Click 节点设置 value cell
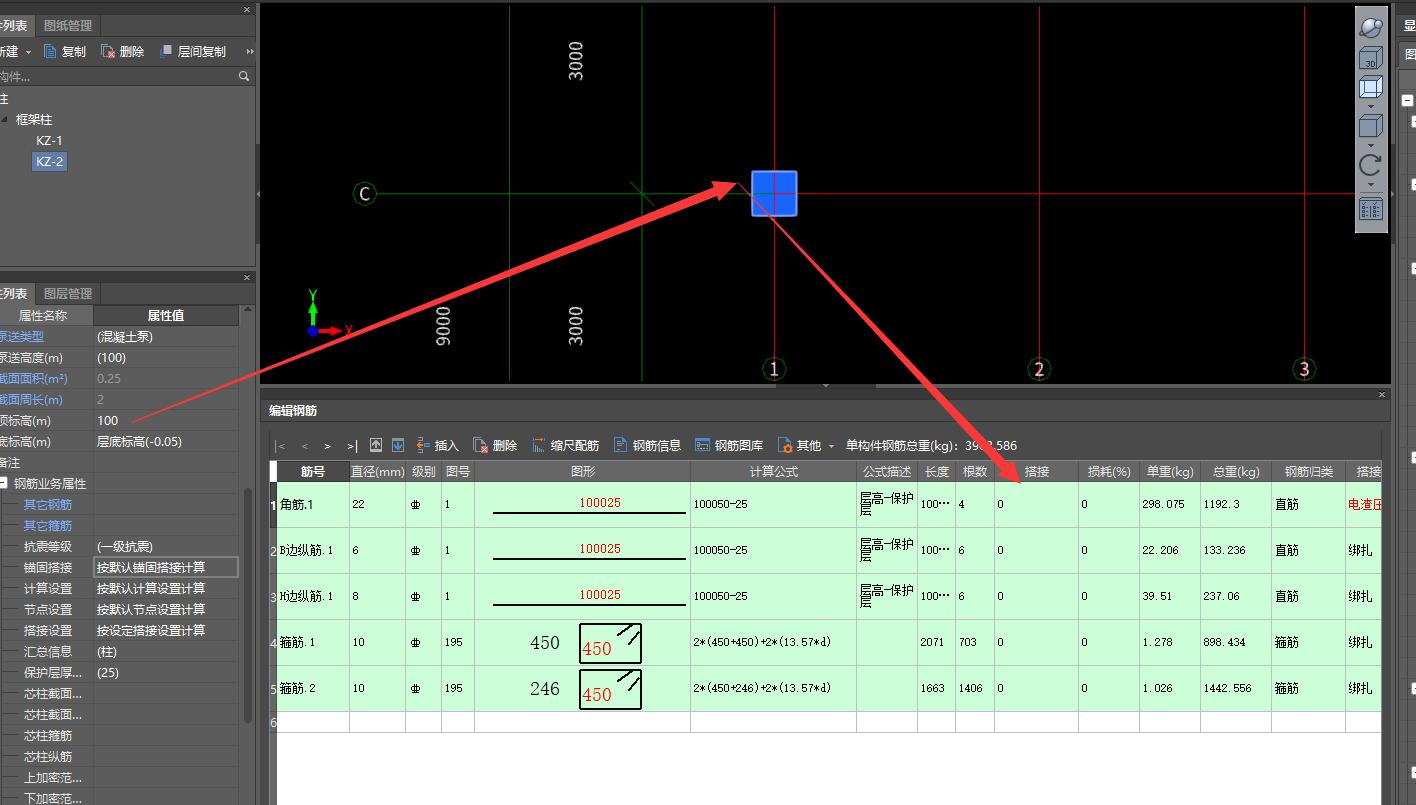Image resolution: width=1416 pixels, height=805 pixels. (166, 609)
